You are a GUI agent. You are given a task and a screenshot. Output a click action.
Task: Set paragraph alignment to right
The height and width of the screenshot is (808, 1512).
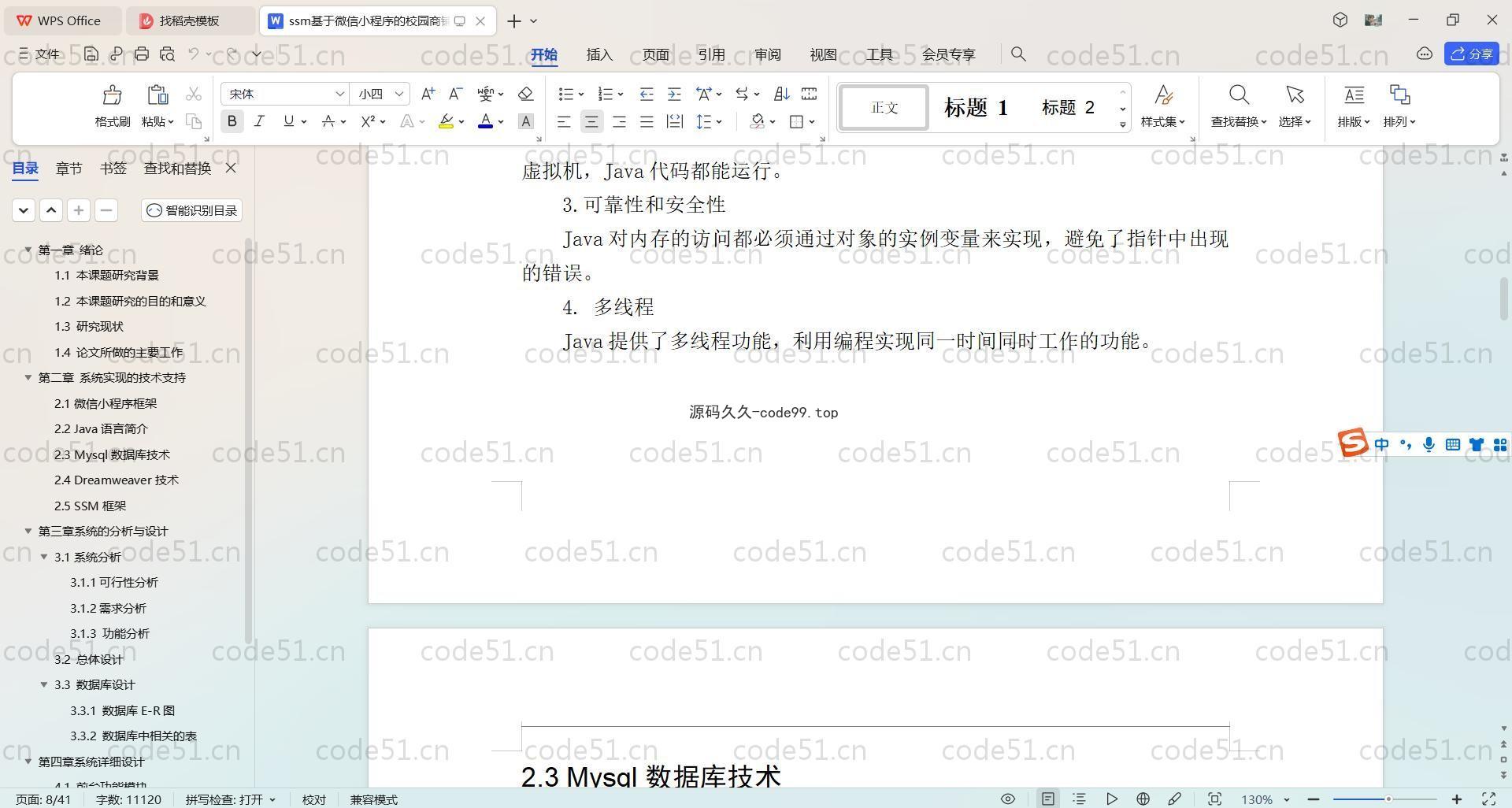coord(619,121)
